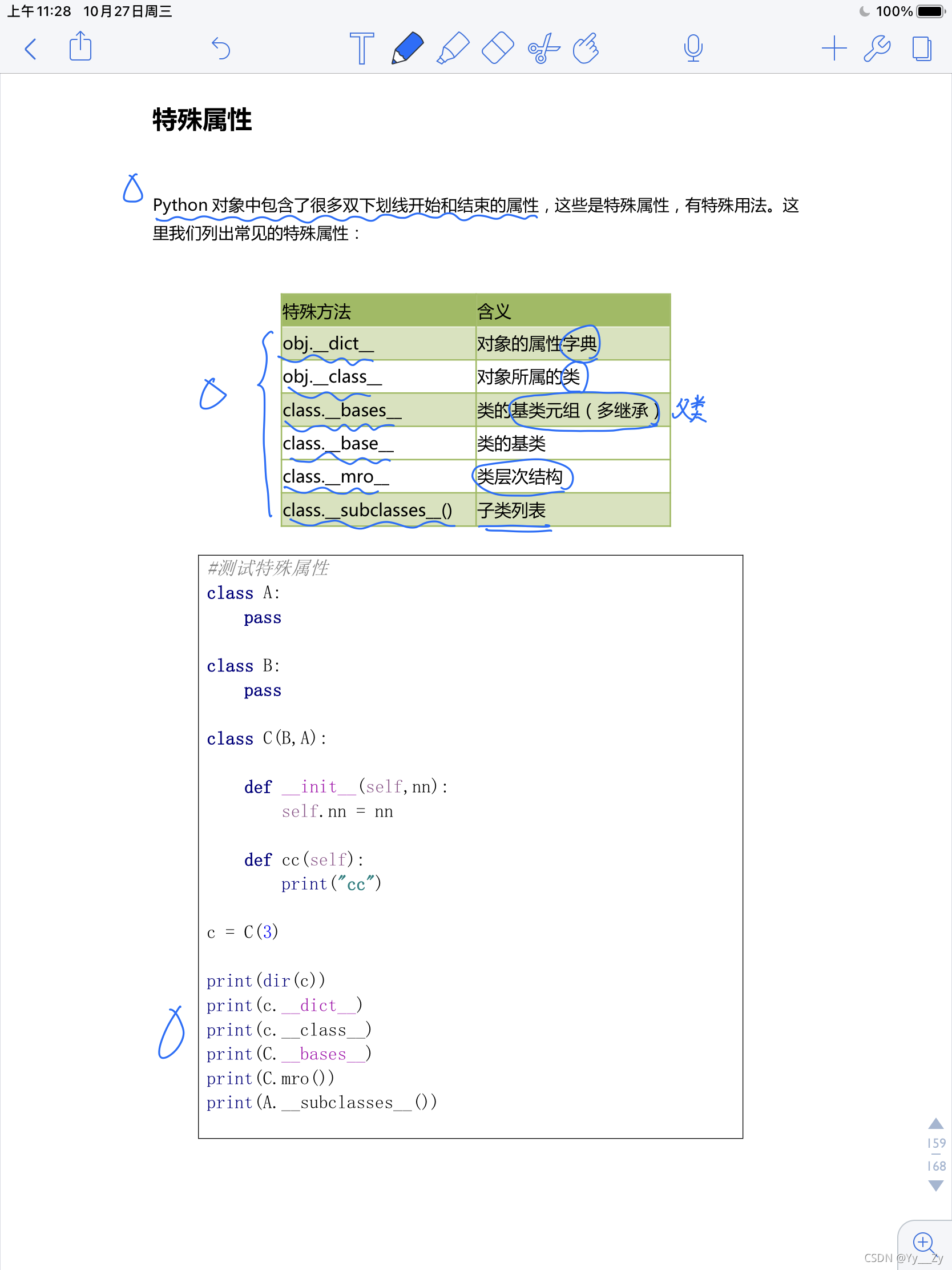Jump to previous page with up arrow
Screen dimensions: 952x1270
point(936,1124)
